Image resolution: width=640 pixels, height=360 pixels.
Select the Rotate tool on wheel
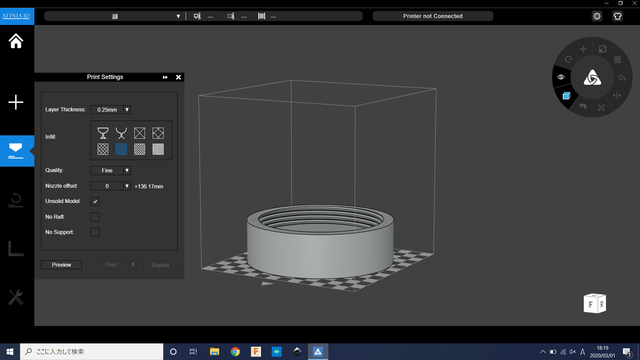point(569,60)
